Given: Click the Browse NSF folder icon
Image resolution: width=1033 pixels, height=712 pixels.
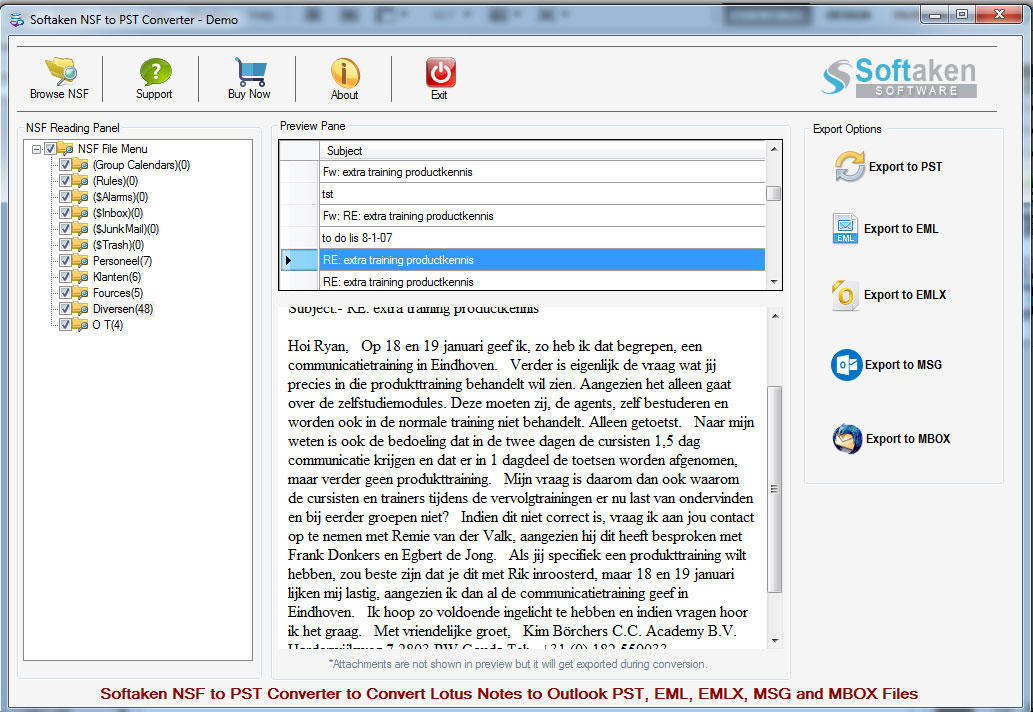Looking at the screenshot, I should 61,71.
